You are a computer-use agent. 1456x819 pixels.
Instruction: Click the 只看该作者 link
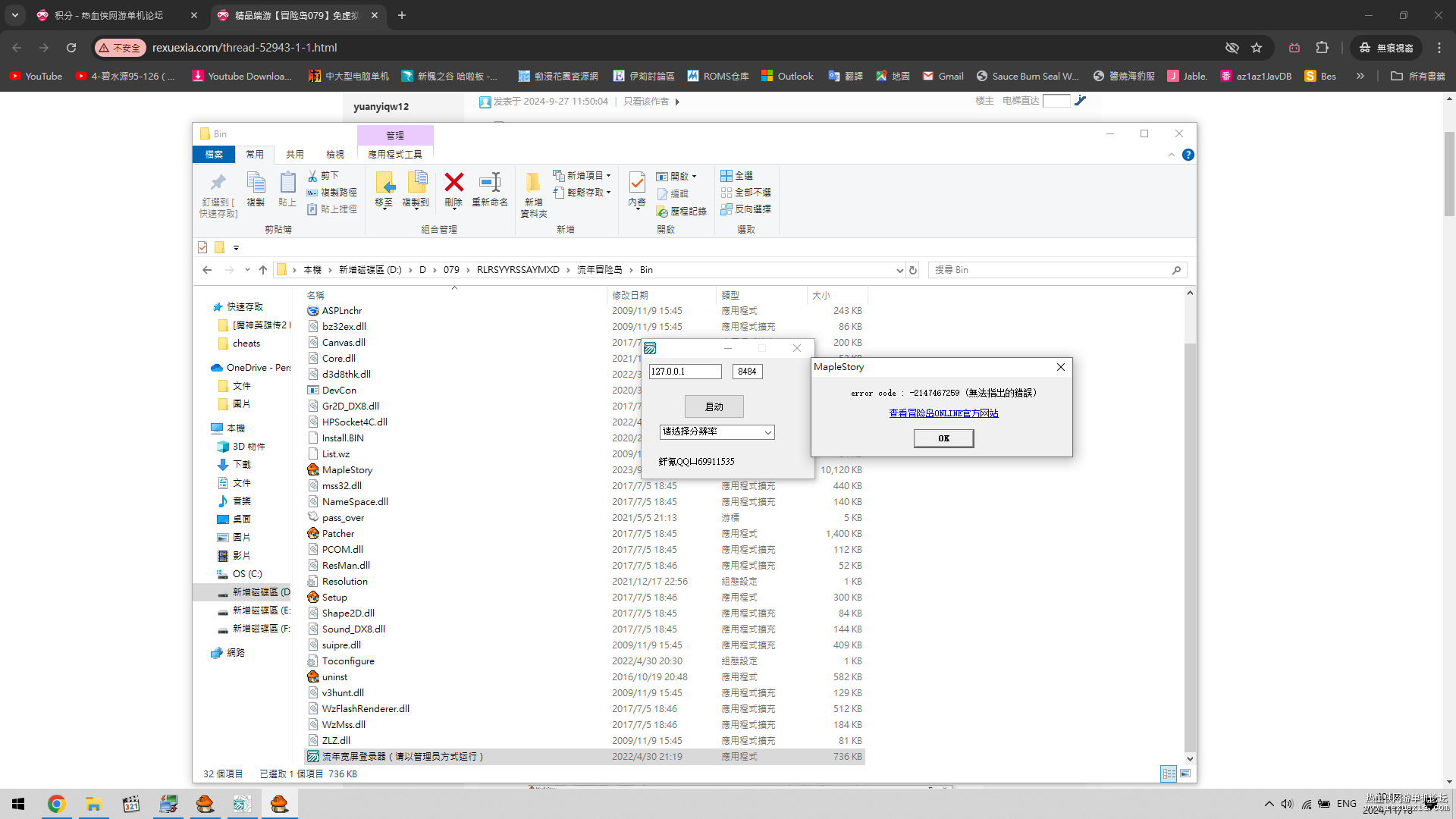click(x=646, y=102)
